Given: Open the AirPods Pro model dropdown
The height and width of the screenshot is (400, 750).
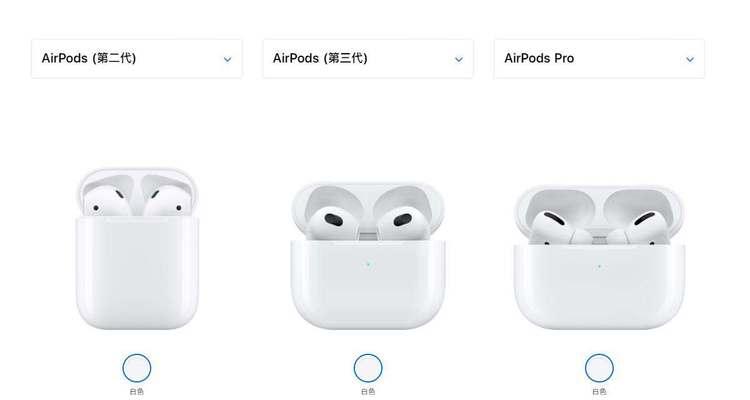Looking at the screenshot, I should click(x=599, y=59).
